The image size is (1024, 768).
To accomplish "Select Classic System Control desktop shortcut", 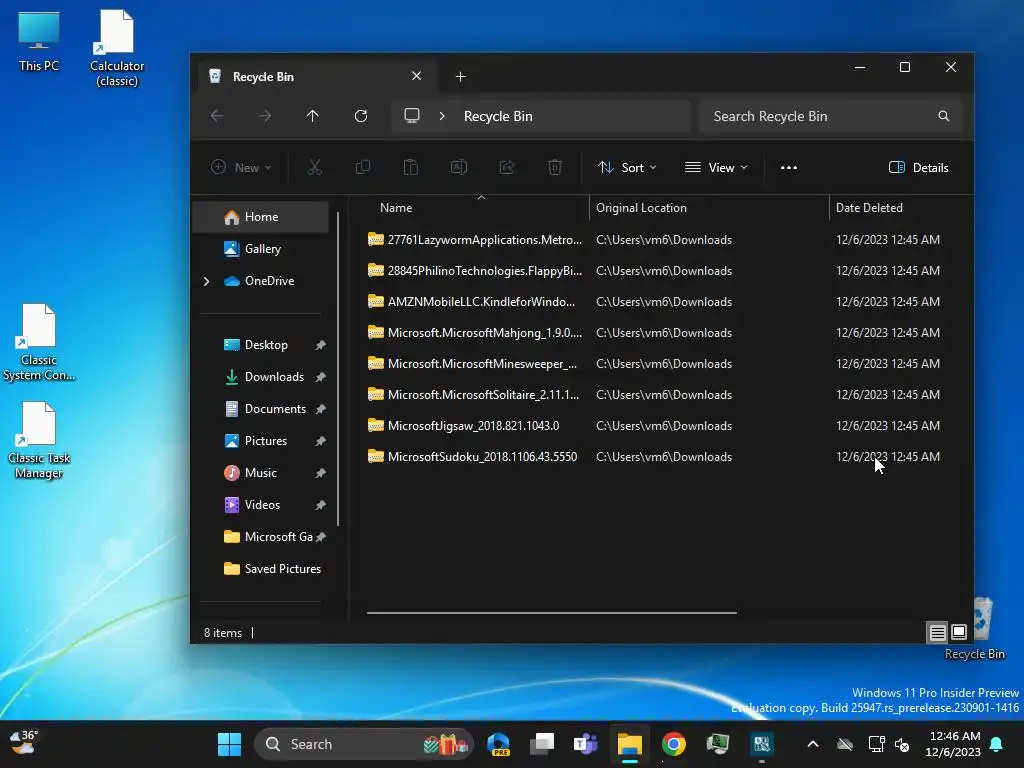I will click(x=39, y=343).
